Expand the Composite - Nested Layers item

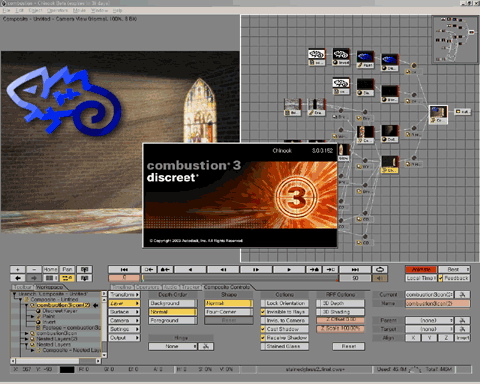32,350
